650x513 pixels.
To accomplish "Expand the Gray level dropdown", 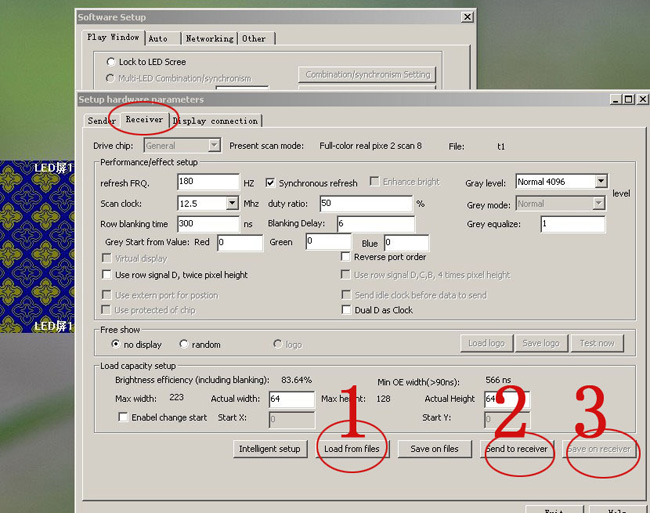I will [x=600, y=182].
